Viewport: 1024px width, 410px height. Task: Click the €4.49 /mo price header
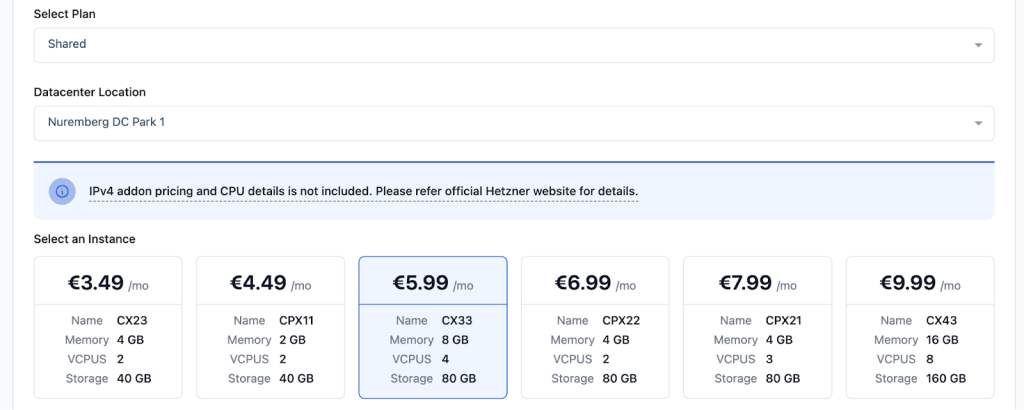(270, 283)
